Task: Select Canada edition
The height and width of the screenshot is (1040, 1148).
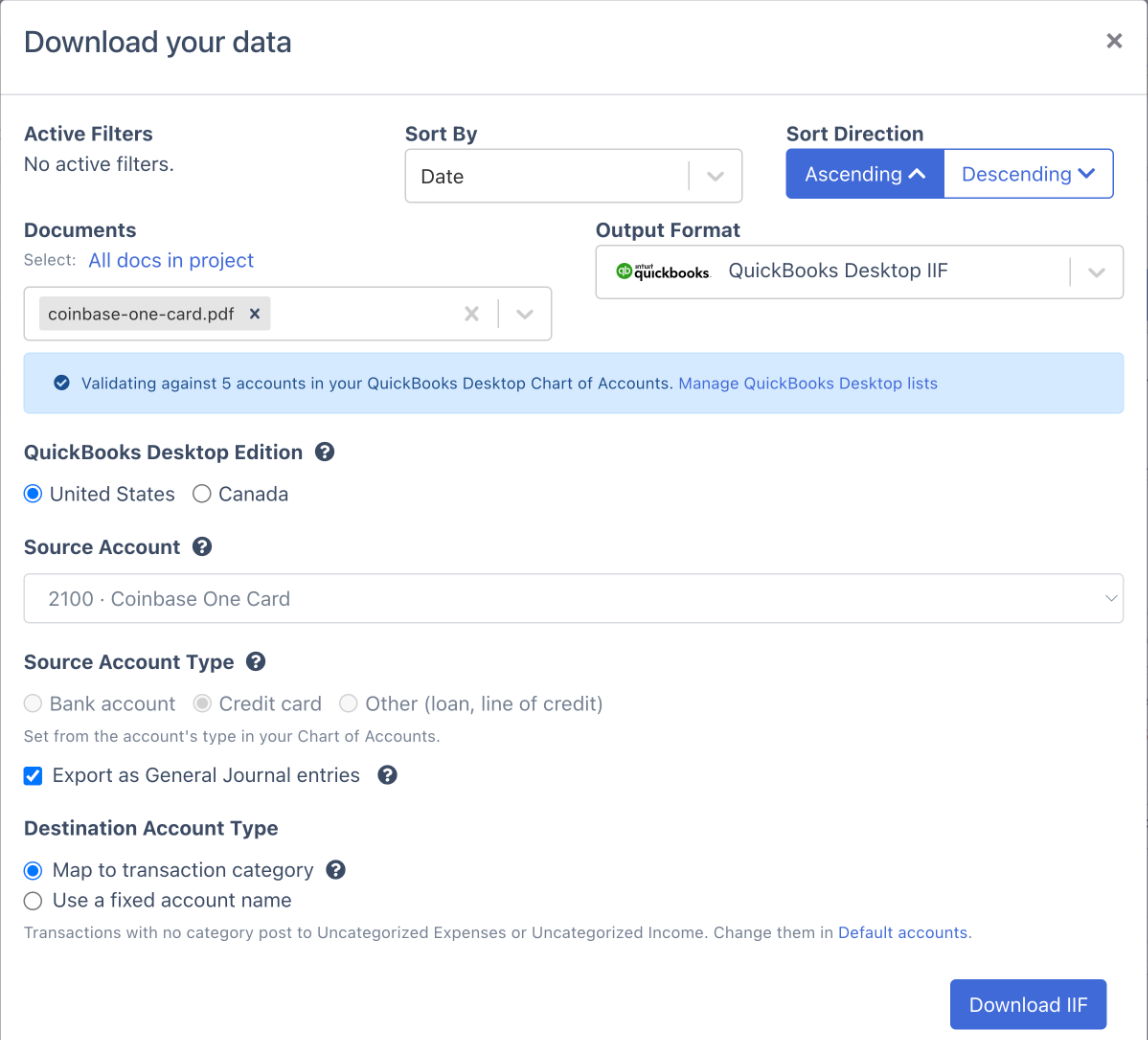Action: (x=202, y=494)
